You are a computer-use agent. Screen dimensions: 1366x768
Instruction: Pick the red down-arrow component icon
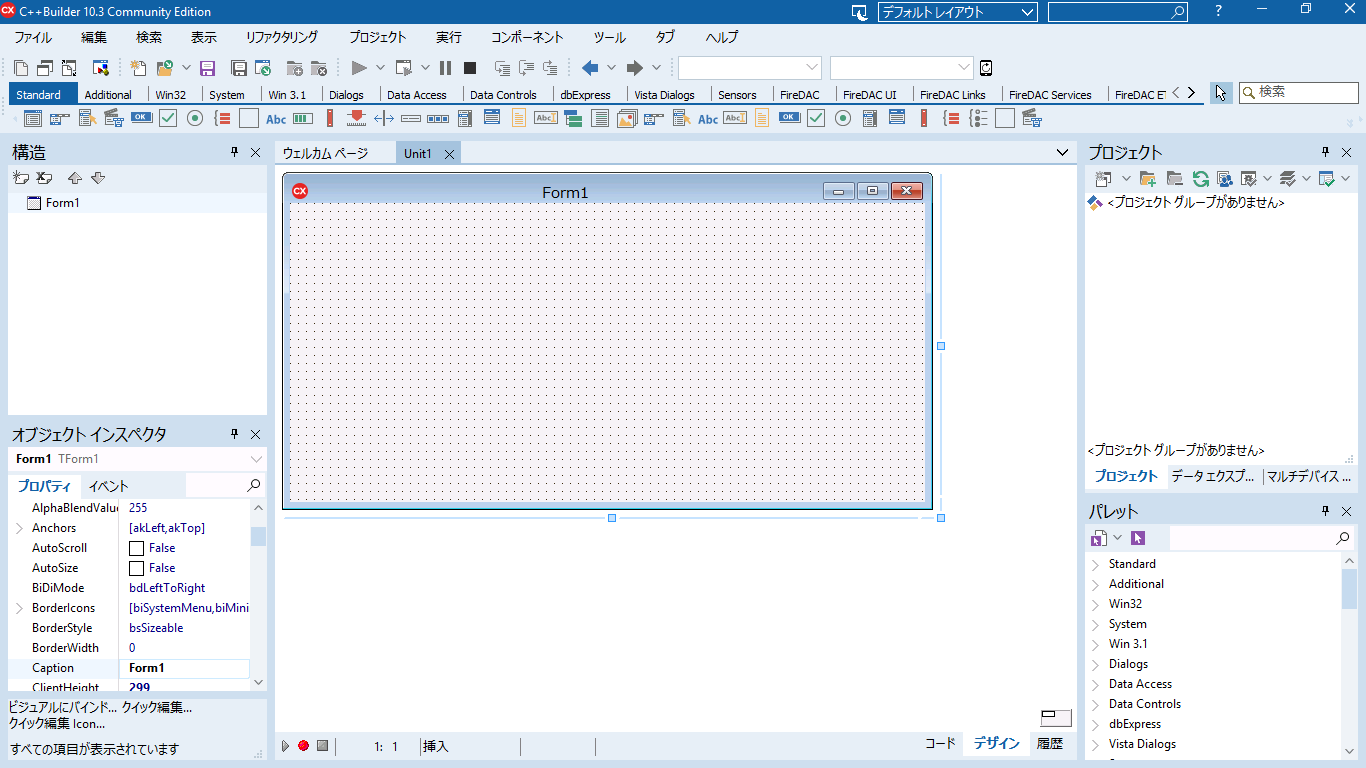[x=357, y=118]
